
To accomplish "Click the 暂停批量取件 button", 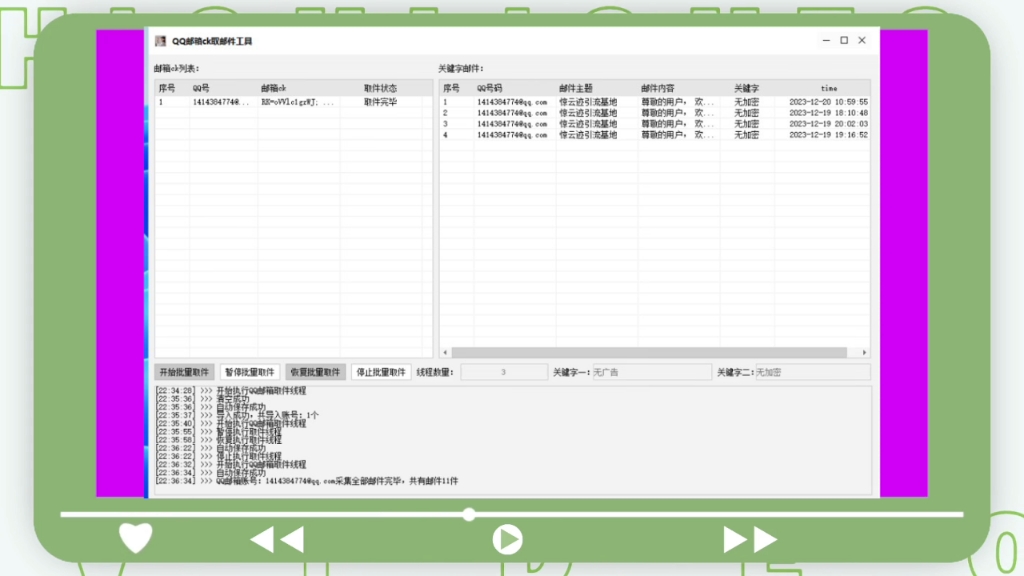I will 249,372.
